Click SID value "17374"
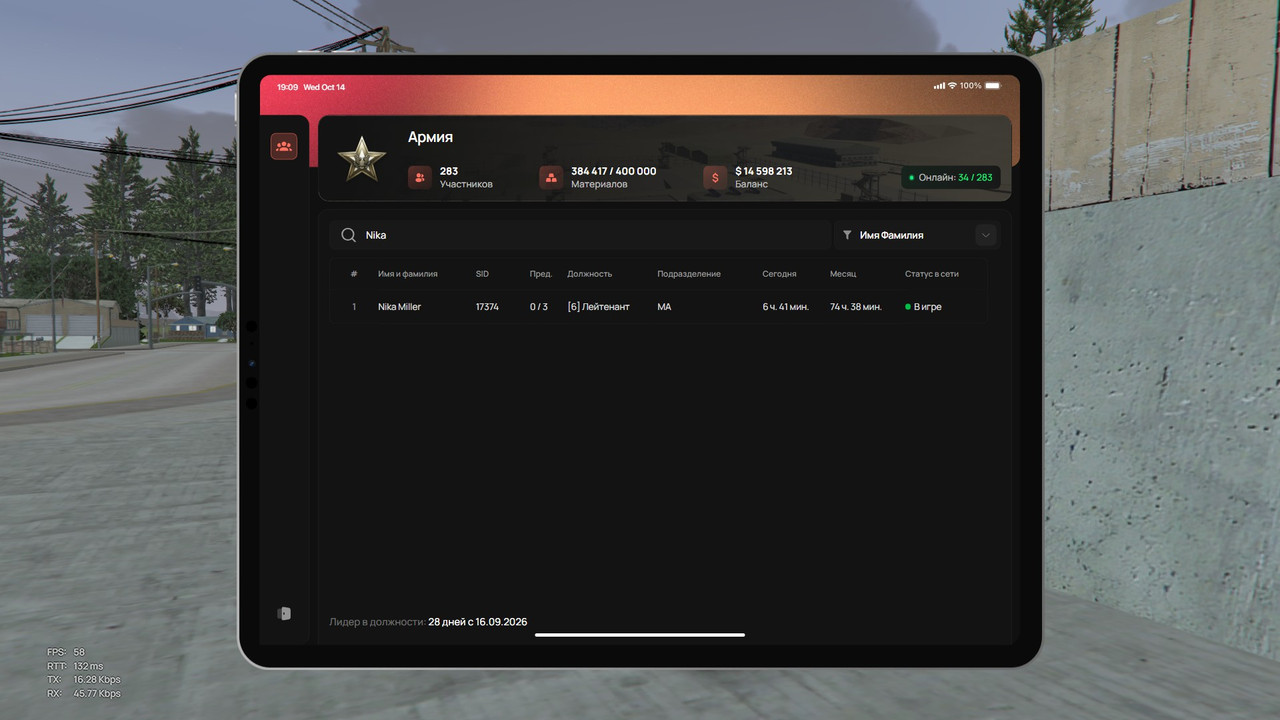The width and height of the screenshot is (1280, 720). click(487, 307)
